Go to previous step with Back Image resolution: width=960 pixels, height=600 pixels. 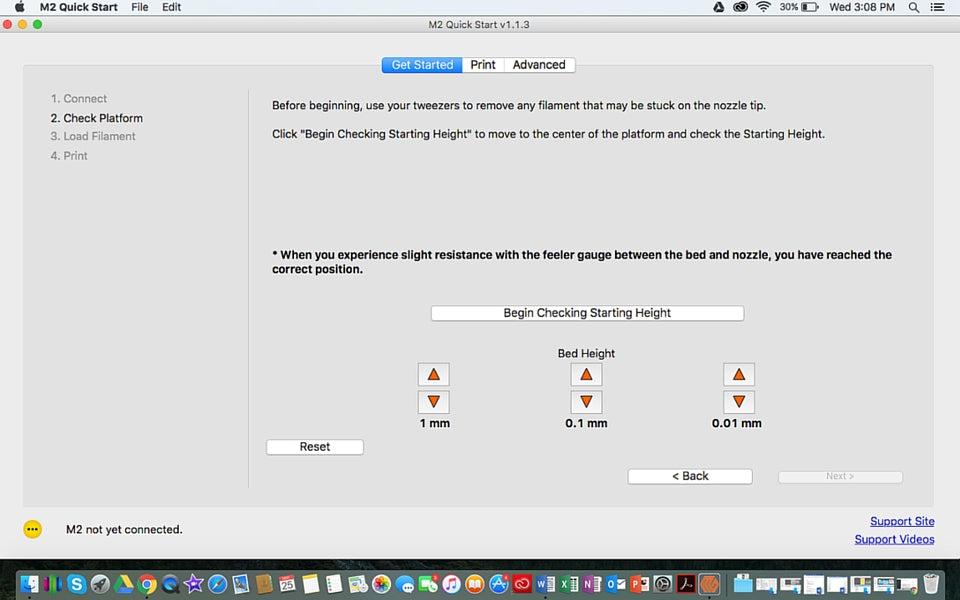[x=690, y=476]
